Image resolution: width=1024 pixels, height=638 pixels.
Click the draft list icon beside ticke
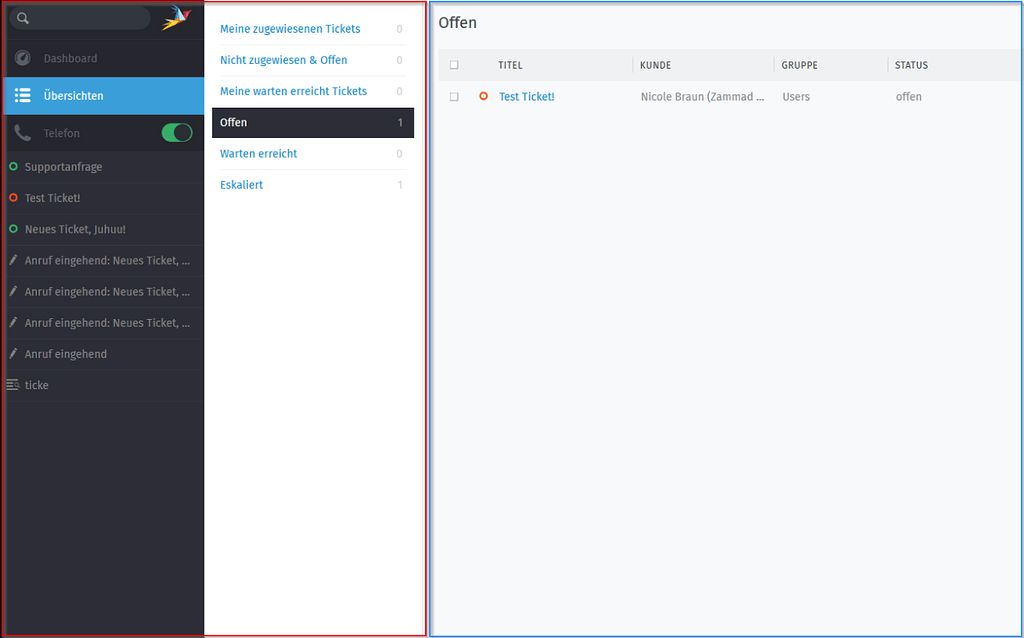pos(11,385)
